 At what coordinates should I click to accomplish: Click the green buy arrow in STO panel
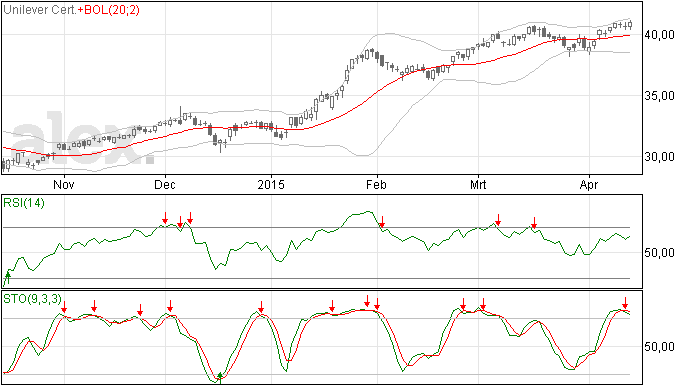[220, 378]
